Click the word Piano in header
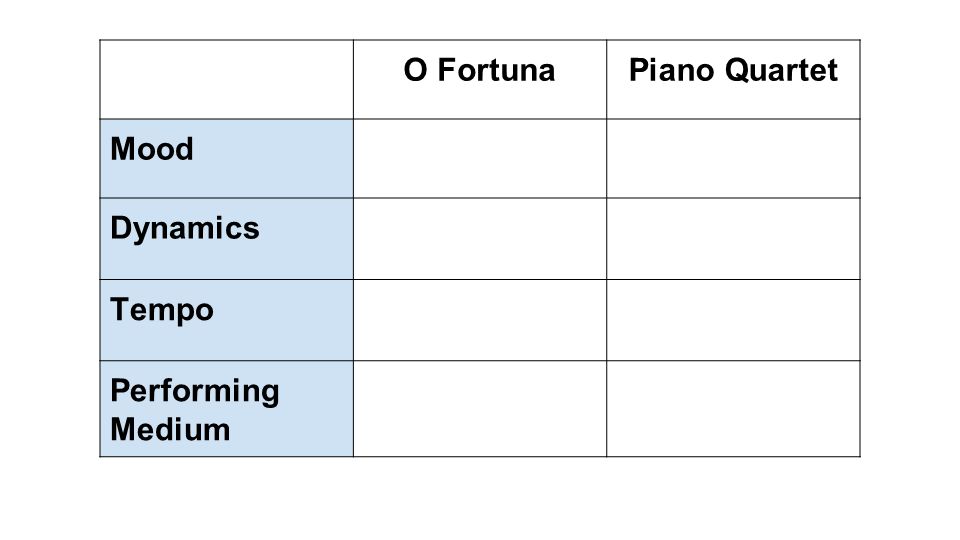The width and height of the screenshot is (960, 540). 672,70
